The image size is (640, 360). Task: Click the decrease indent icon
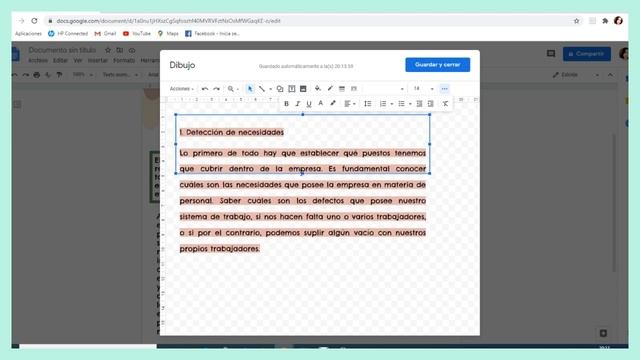pos(419,104)
